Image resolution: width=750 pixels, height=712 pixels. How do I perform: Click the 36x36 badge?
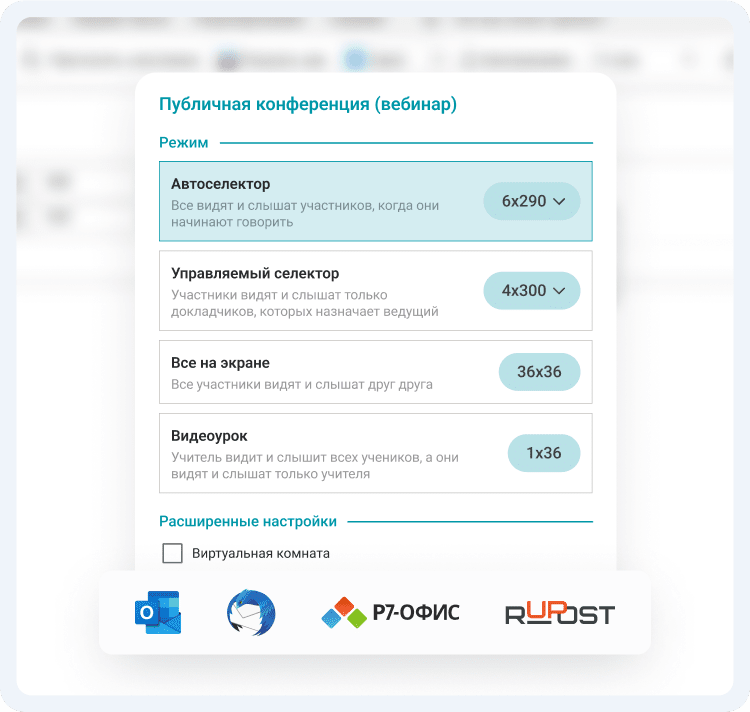539,371
